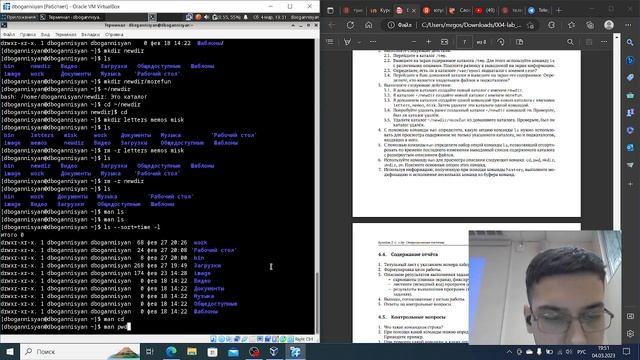Image resolution: width=640 pixels, height=360 pixels.
Task: Open Windows notification center
Action: pos(627,351)
